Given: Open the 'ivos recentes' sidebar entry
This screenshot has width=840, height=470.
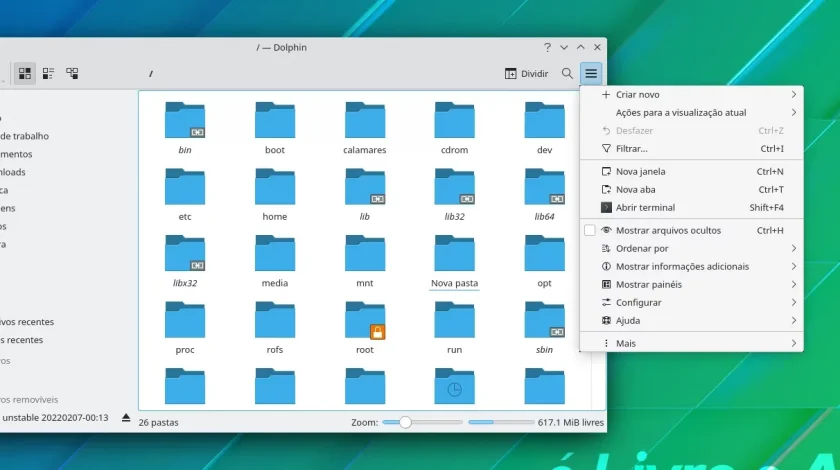Looking at the screenshot, I should click(x=27, y=322).
